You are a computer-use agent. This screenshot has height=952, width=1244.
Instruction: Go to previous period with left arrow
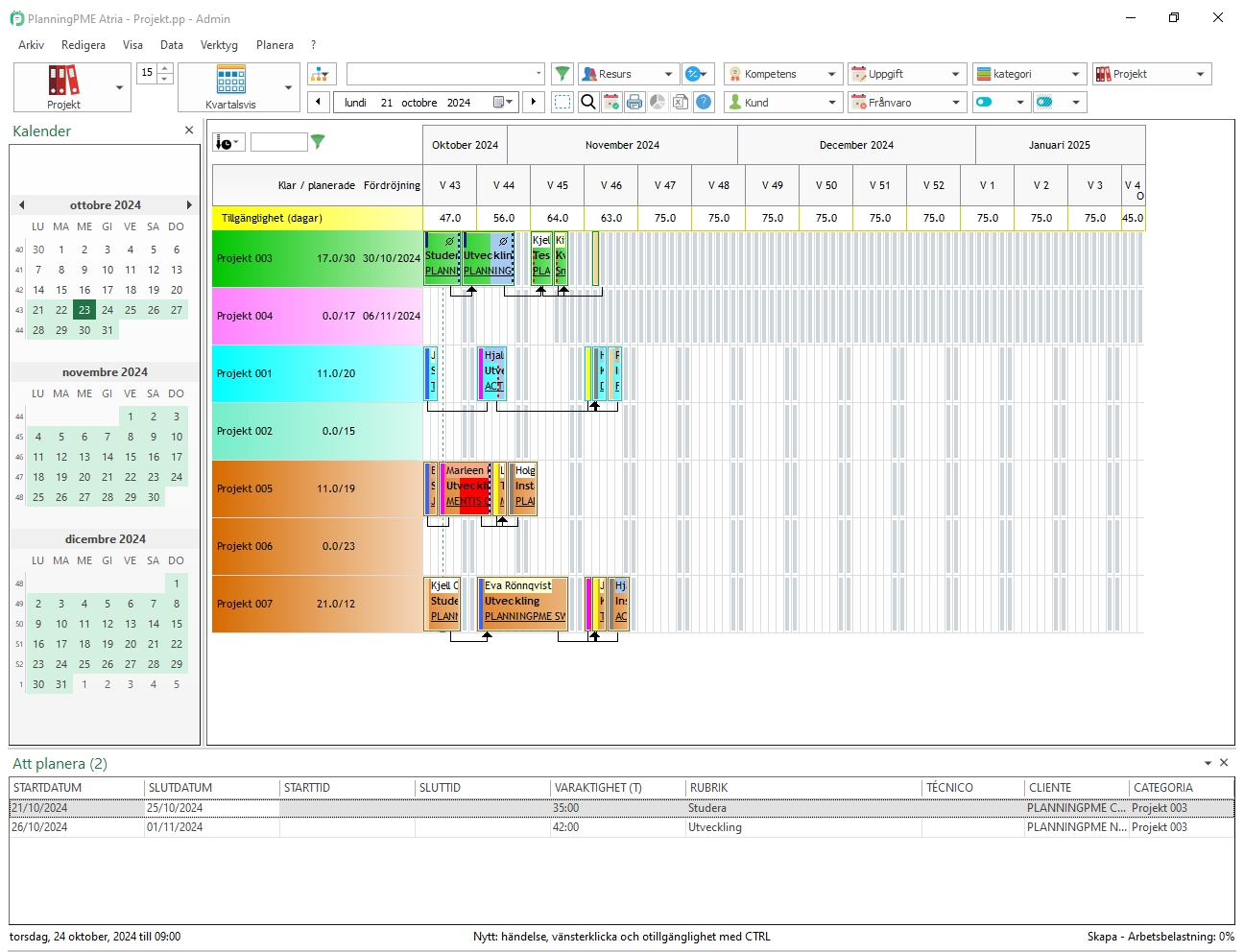pyautogui.click(x=319, y=102)
